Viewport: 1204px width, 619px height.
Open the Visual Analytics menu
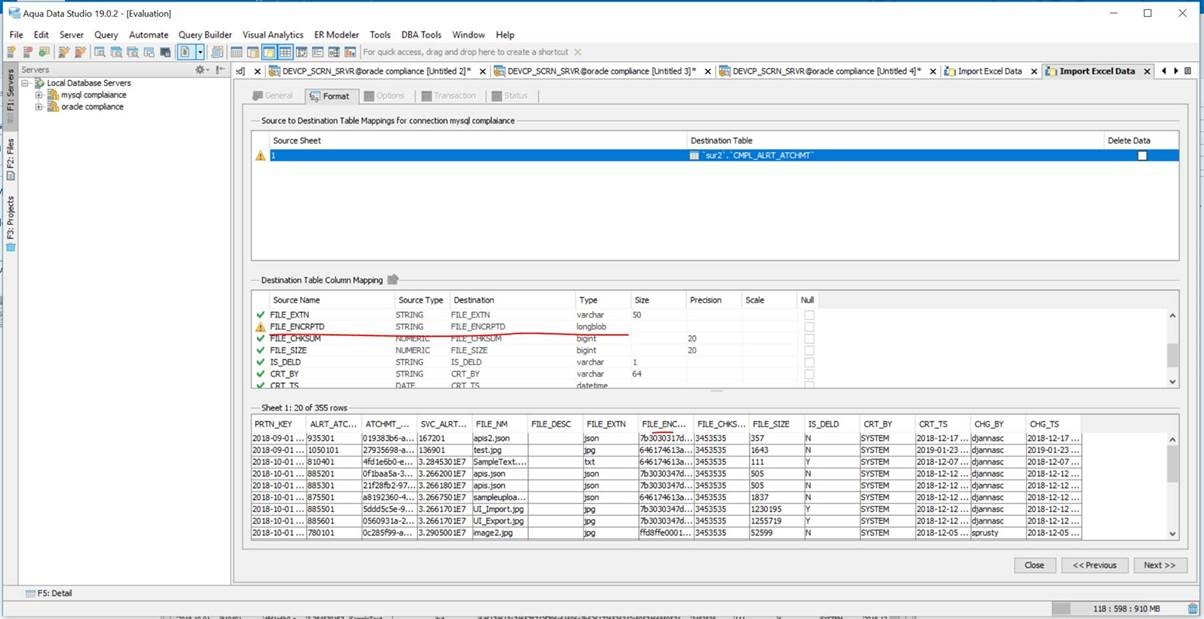pyautogui.click(x=273, y=34)
